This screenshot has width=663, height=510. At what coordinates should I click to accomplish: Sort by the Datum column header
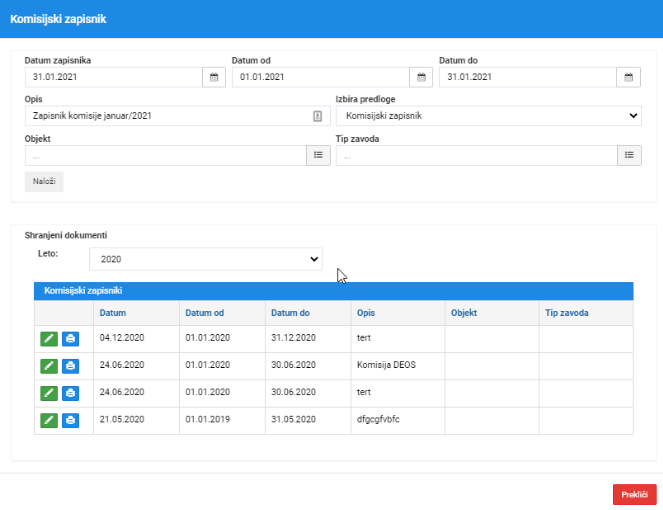coord(112,313)
